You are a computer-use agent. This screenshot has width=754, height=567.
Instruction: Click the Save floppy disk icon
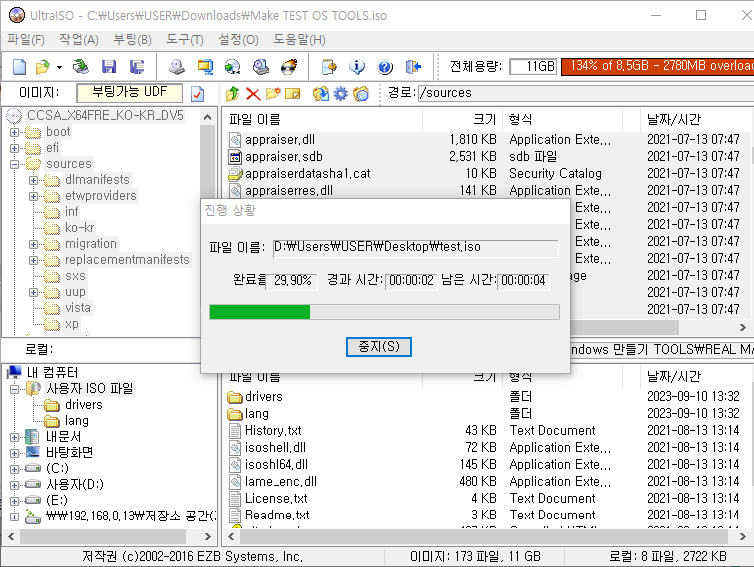[109, 66]
